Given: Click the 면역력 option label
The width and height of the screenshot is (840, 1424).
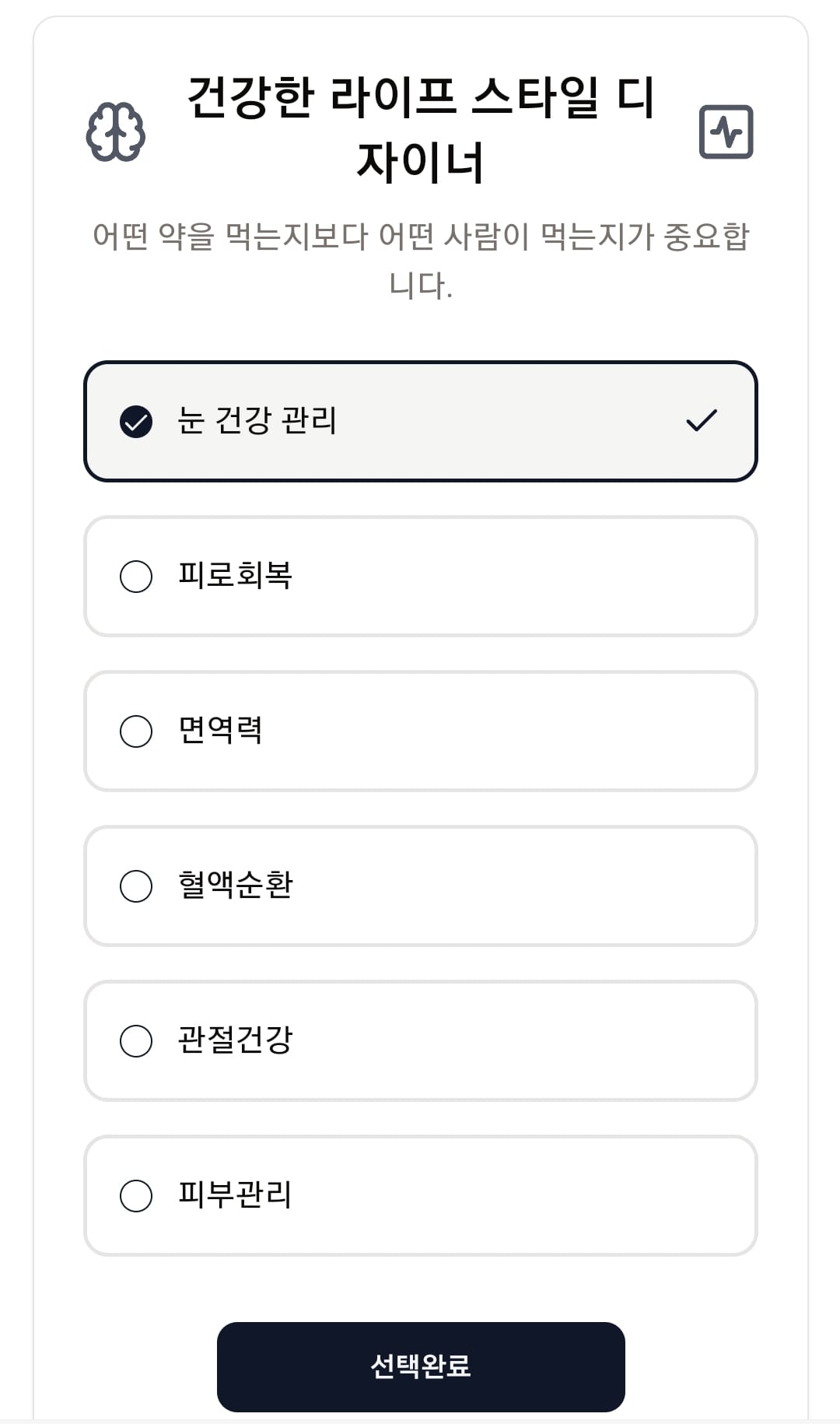Looking at the screenshot, I should click(220, 731).
